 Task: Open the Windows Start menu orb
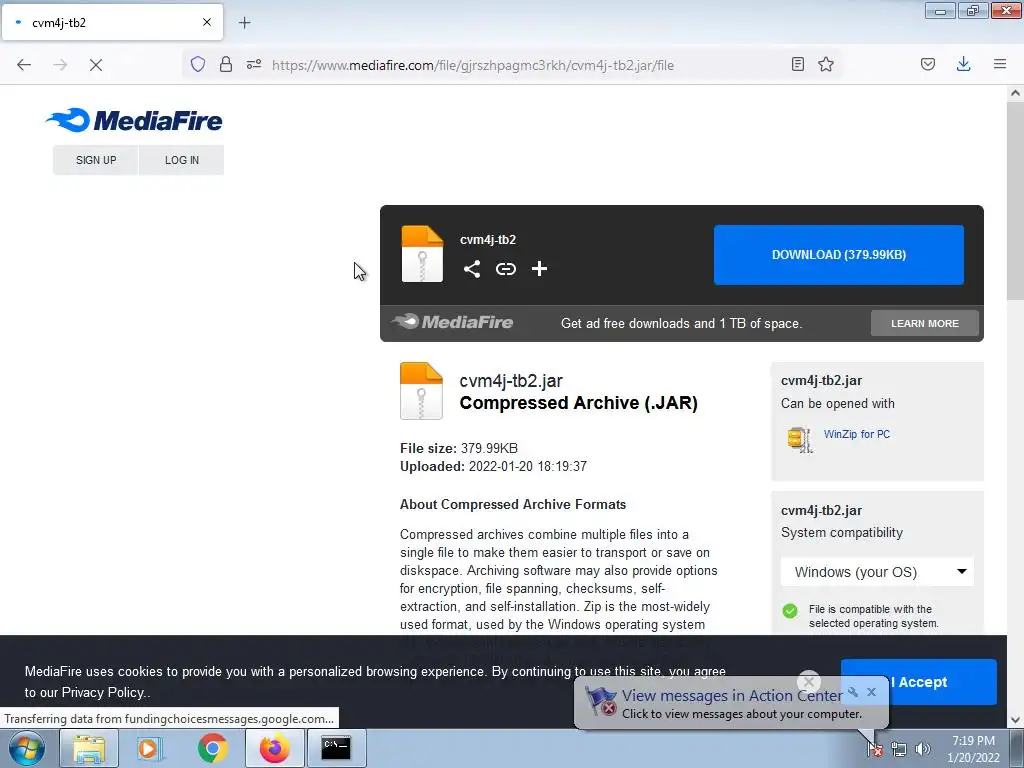click(27, 748)
